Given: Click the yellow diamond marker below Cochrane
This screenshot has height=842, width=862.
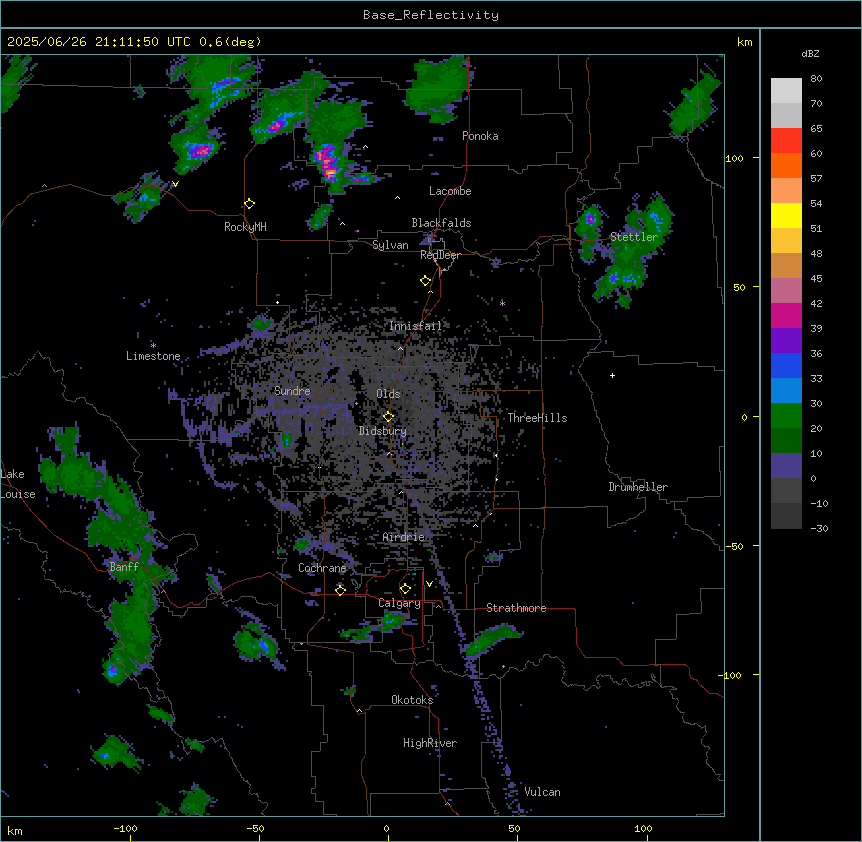Looking at the screenshot, I should point(340,590).
